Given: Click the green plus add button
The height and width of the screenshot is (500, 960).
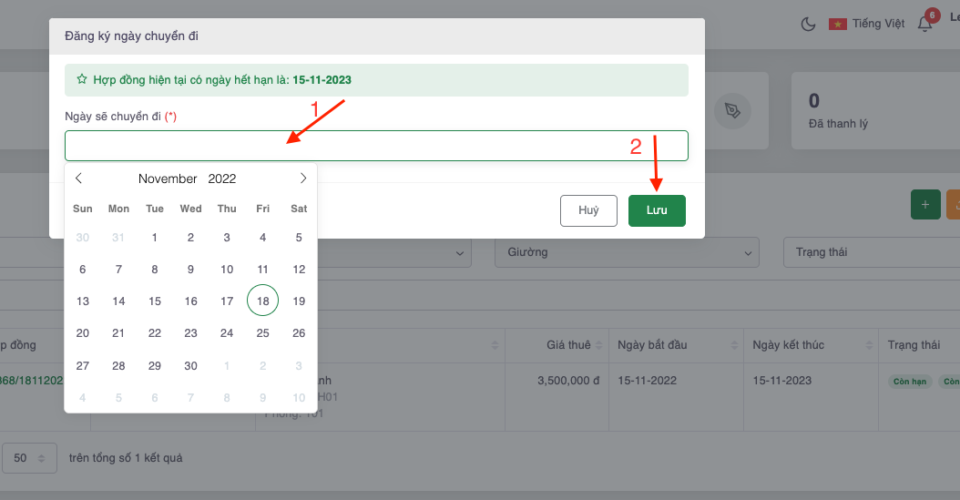Looking at the screenshot, I should pyautogui.click(x=925, y=204).
